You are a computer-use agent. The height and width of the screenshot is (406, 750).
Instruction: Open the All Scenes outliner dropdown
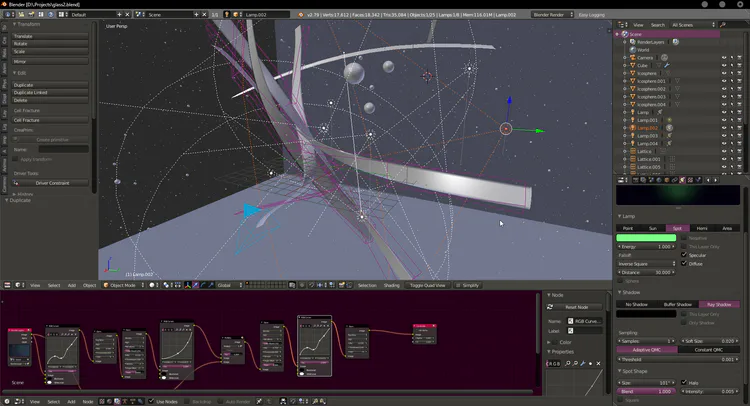(693, 24)
